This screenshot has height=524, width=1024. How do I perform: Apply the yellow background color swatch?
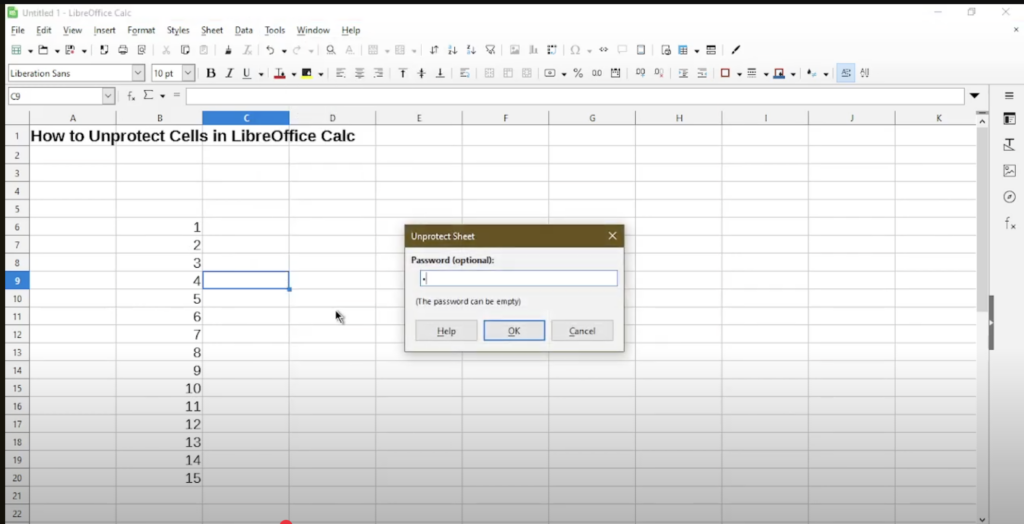point(306,73)
